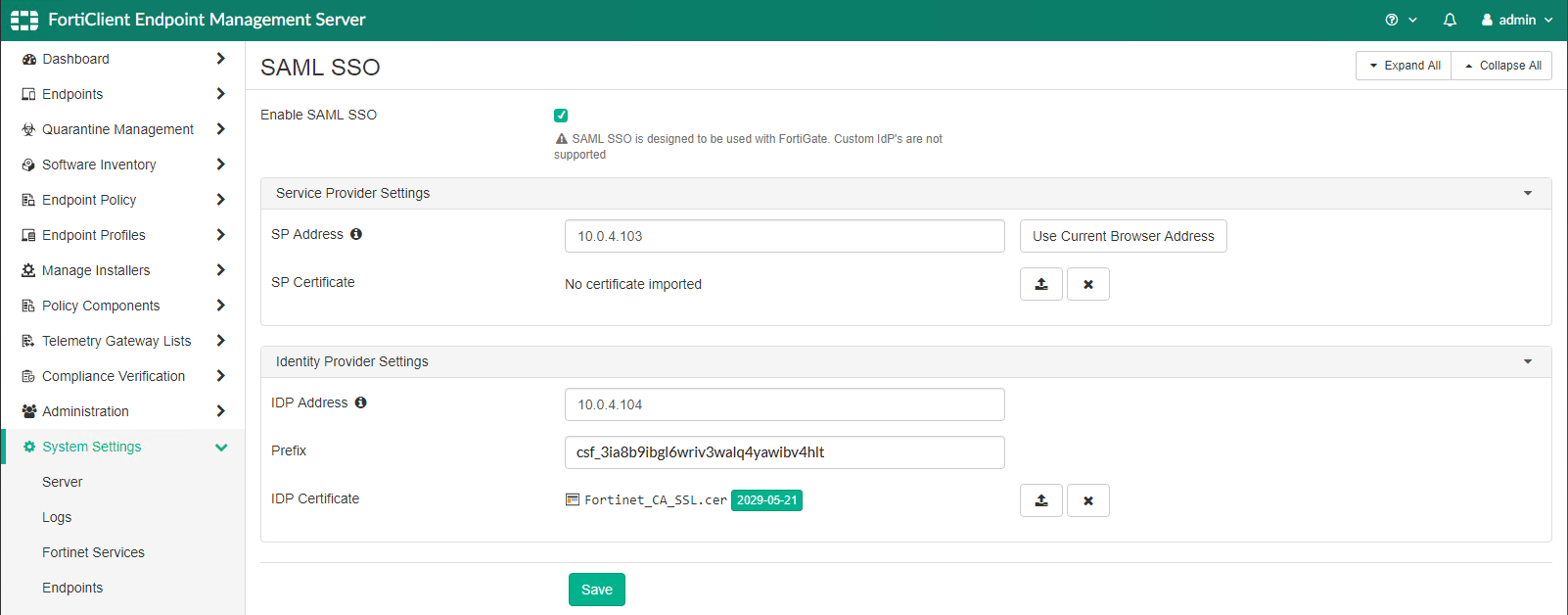
Task: Collapse the Service Provider Settings panel arrow
Action: [1528, 193]
